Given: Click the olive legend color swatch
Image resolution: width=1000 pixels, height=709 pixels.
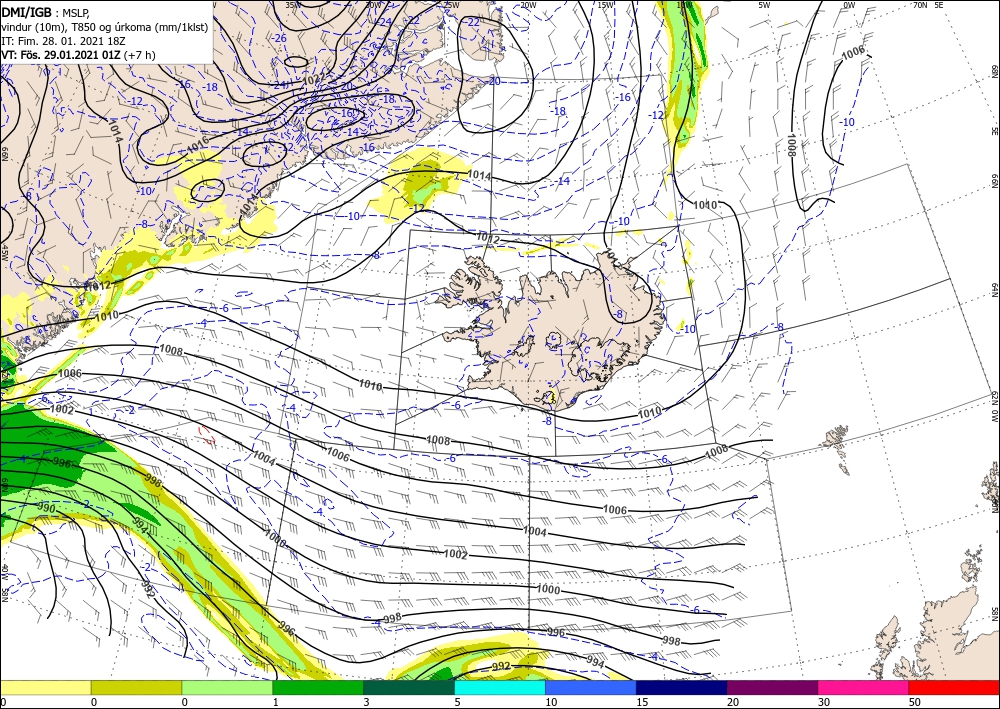Looking at the screenshot, I should [136, 687].
